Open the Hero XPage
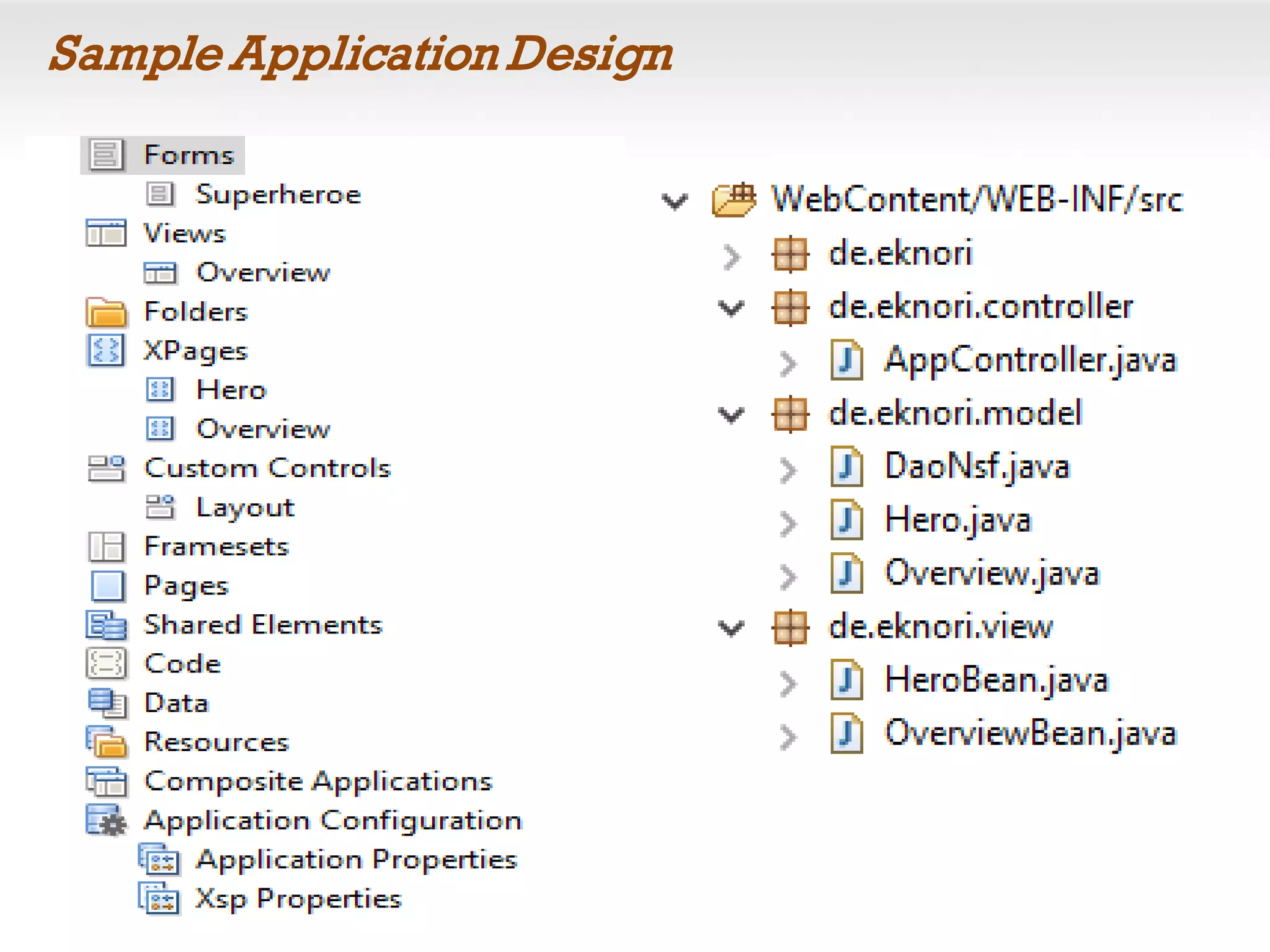Image resolution: width=1270 pixels, height=952 pixels. click(x=231, y=390)
